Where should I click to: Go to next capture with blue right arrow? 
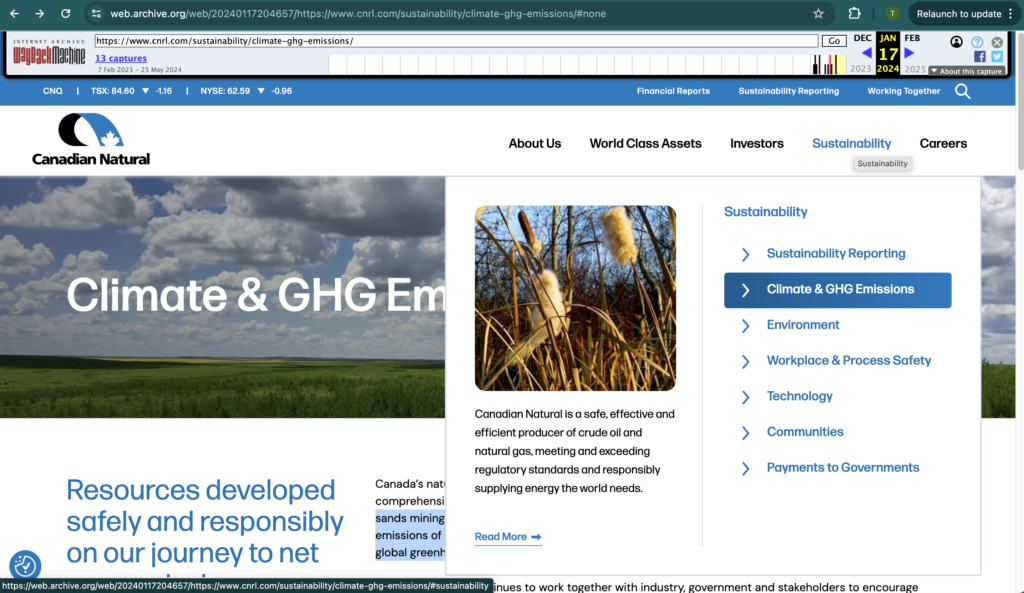[909, 54]
